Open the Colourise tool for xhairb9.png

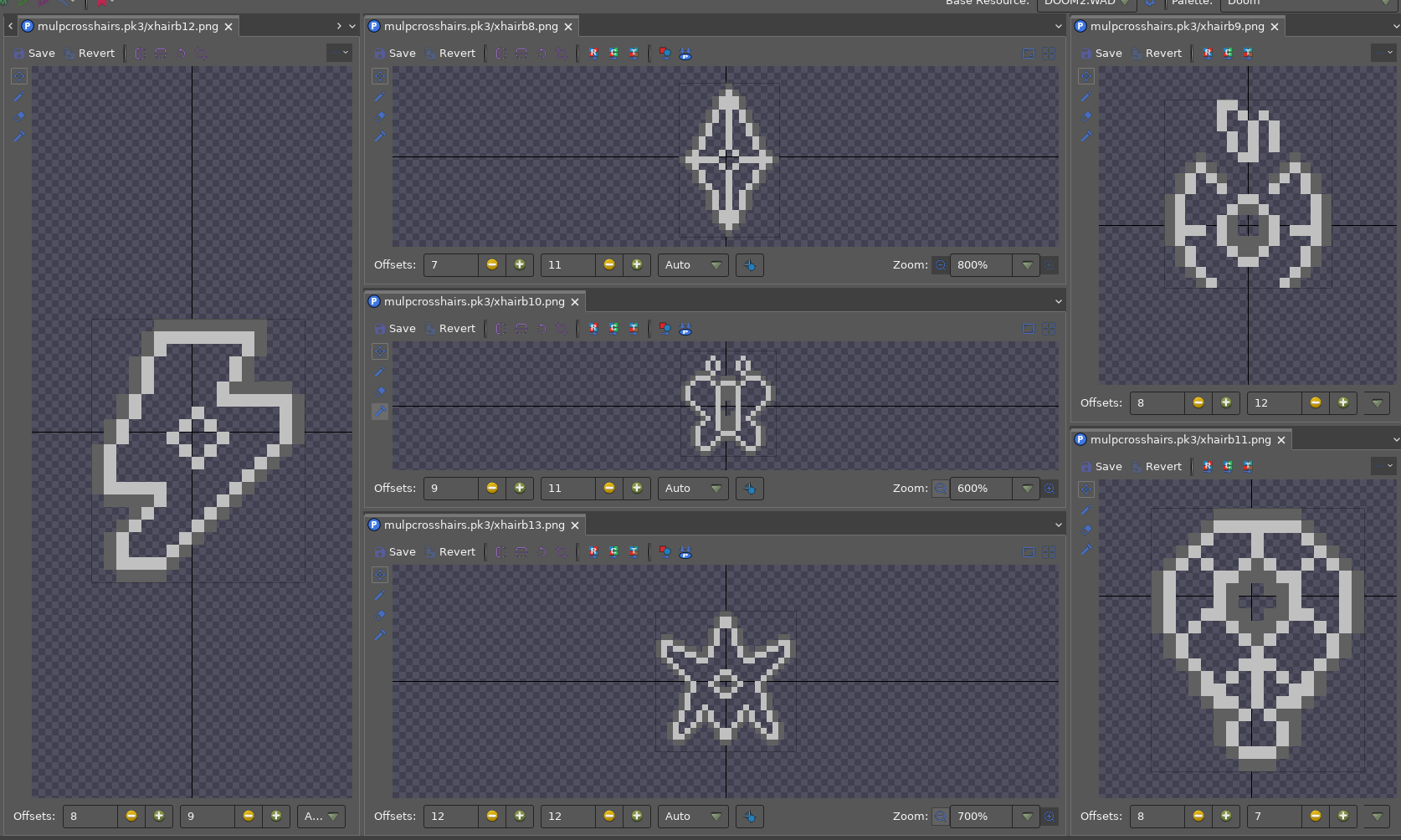click(x=1228, y=54)
